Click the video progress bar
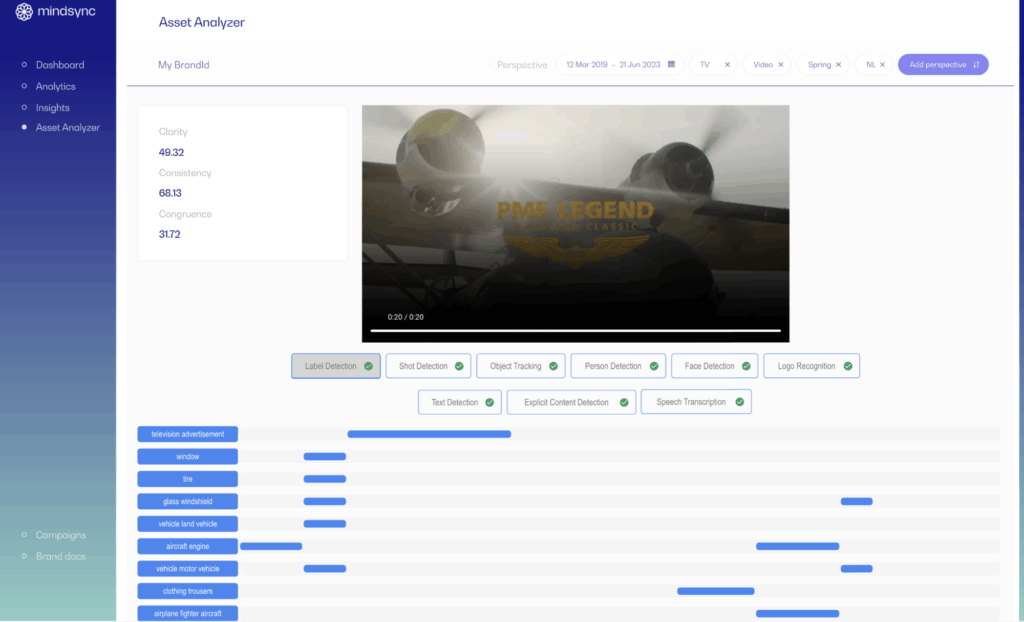Image resolution: width=1024 pixels, height=622 pixels. pyautogui.click(x=575, y=330)
